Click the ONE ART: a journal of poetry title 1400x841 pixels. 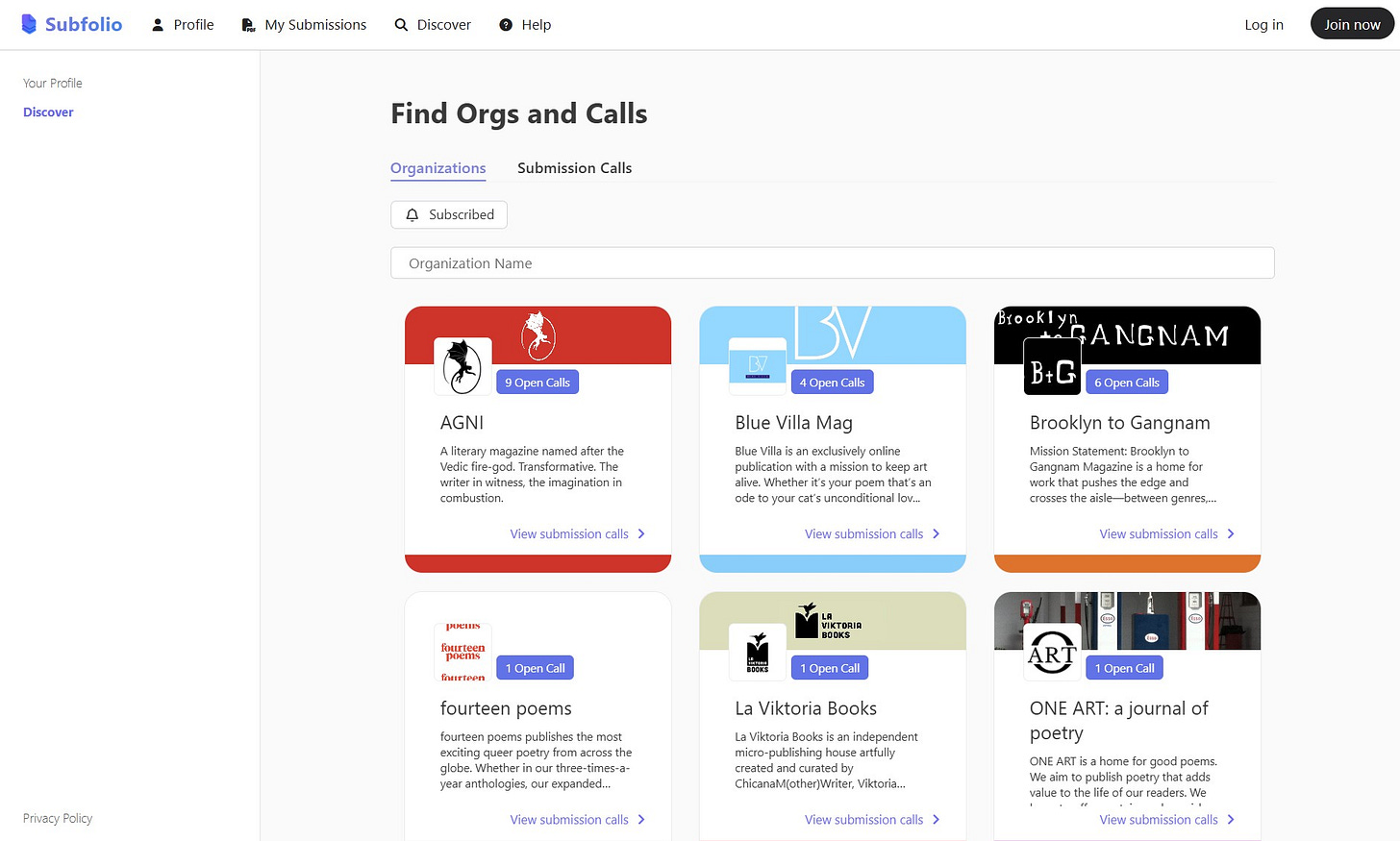1118,721
